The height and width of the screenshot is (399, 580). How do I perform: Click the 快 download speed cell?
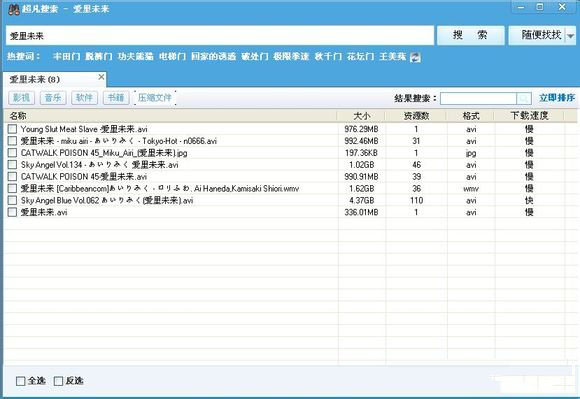(529, 200)
